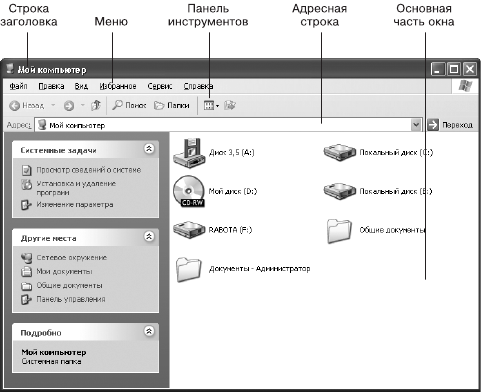Viewport: 481px width, 392px height.
Task: Collapse the Системные задачи panel
Action: pyautogui.click(x=149, y=149)
